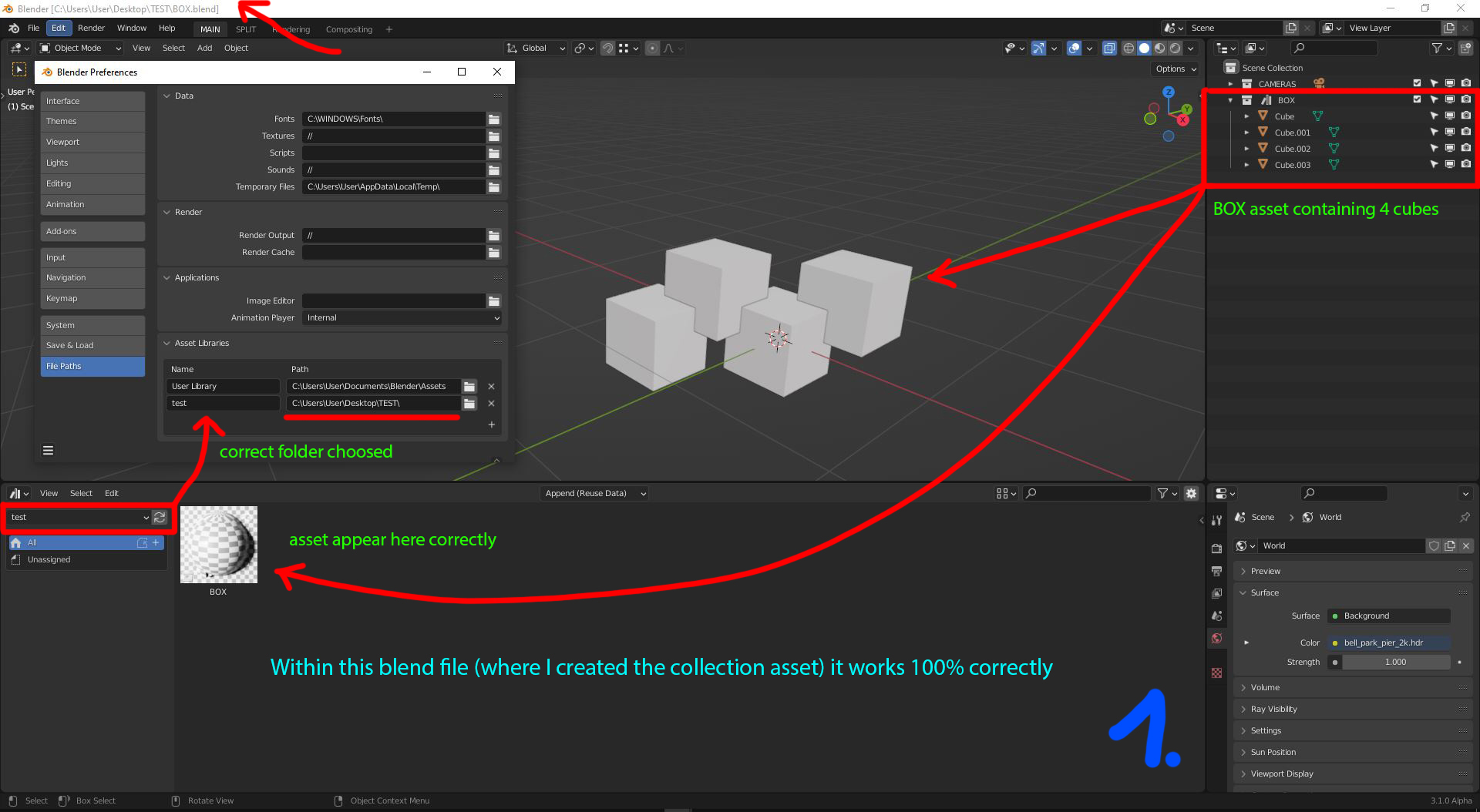The height and width of the screenshot is (812, 1480).
Task: Switch viewport to wireframe shading
Action: pos(1128,49)
